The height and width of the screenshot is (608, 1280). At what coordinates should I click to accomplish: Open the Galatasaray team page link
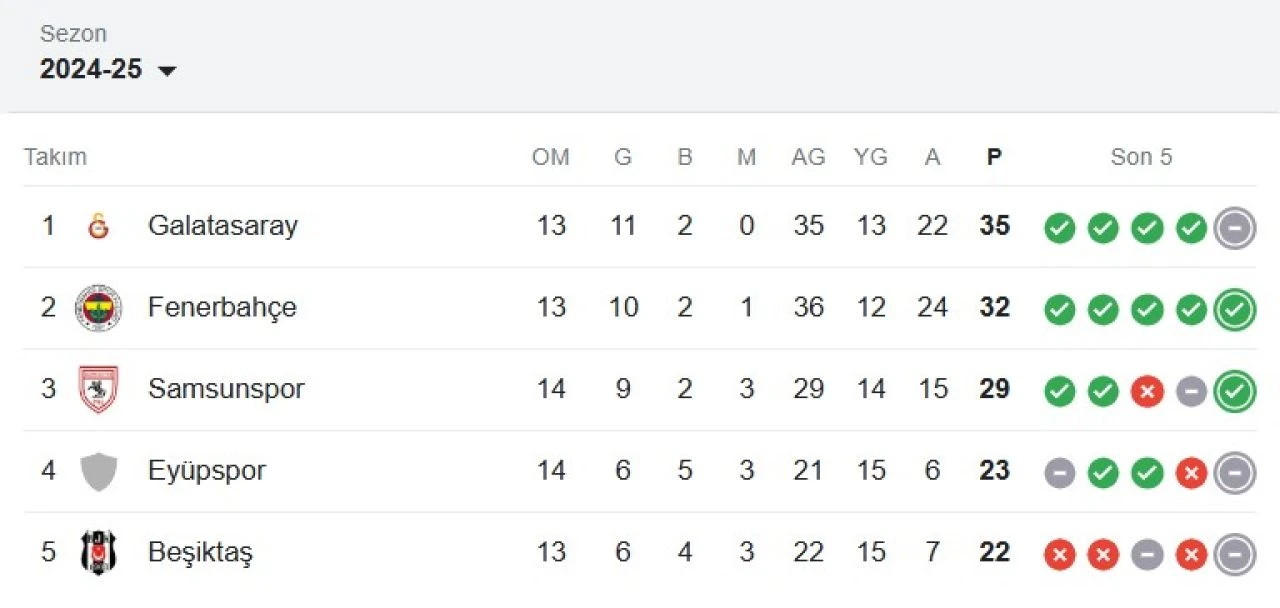click(x=222, y=226)
